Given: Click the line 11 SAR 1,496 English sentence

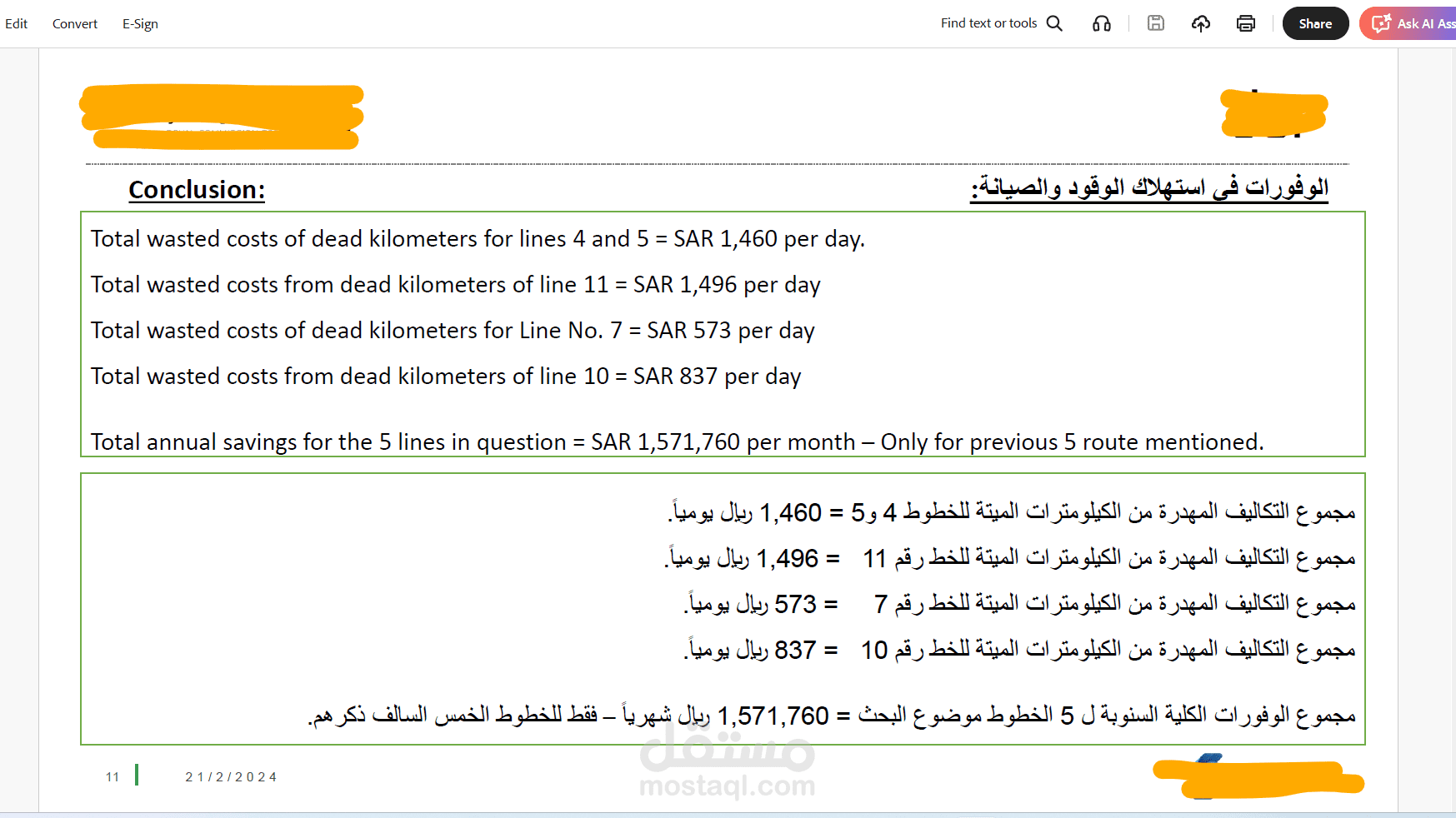Looking at the screenshot, I should tap(455, 285).
